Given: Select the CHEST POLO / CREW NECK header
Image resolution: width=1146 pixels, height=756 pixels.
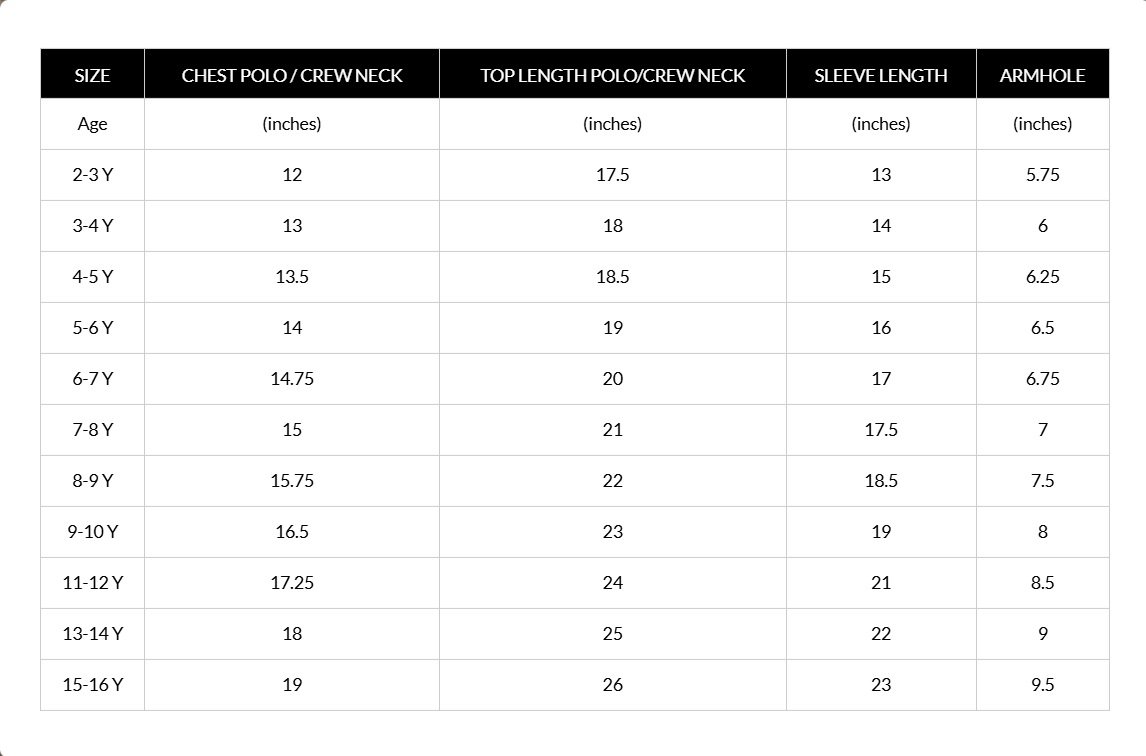Looking at the screenshot, I should click(x=292, y=75).
